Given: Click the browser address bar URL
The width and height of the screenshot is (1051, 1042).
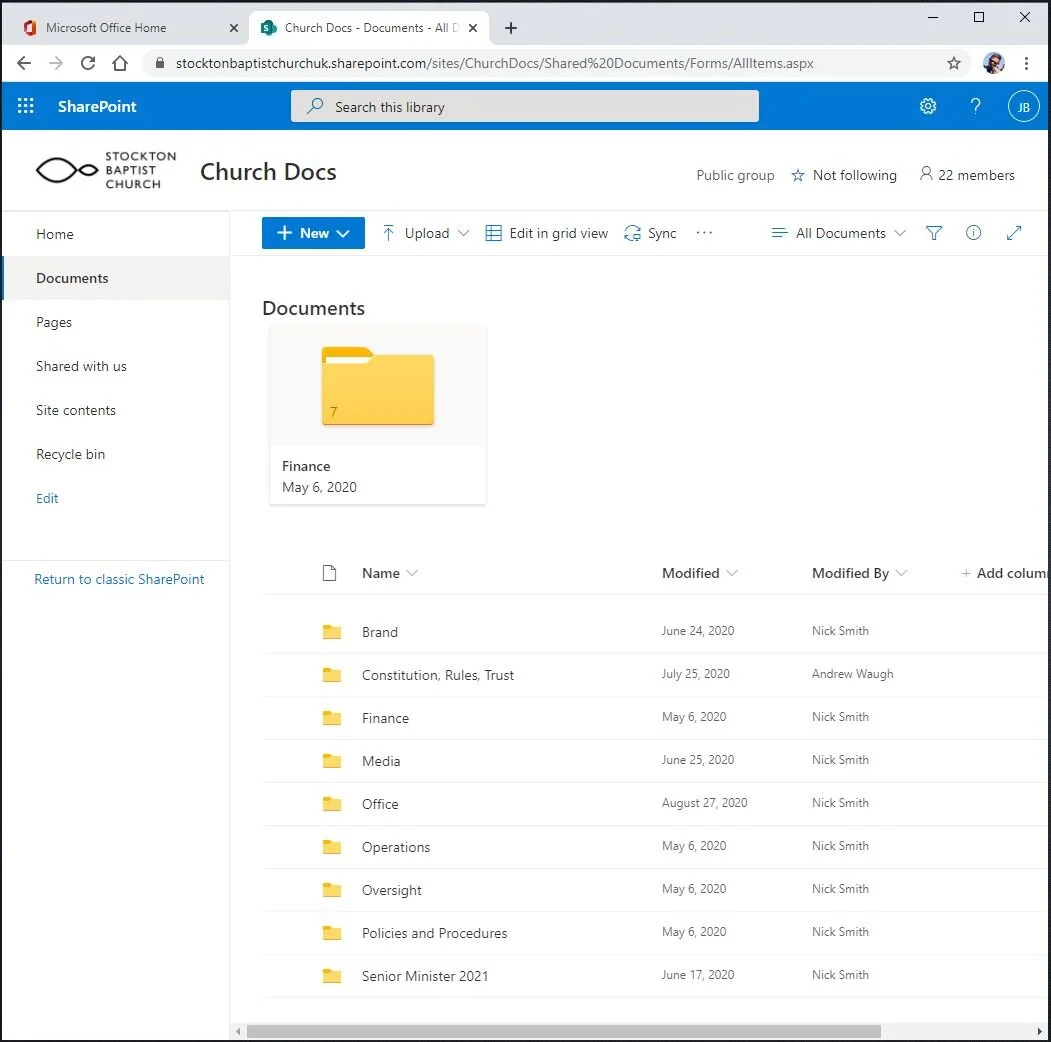Looking at the screenshot, I should [494, 63].
